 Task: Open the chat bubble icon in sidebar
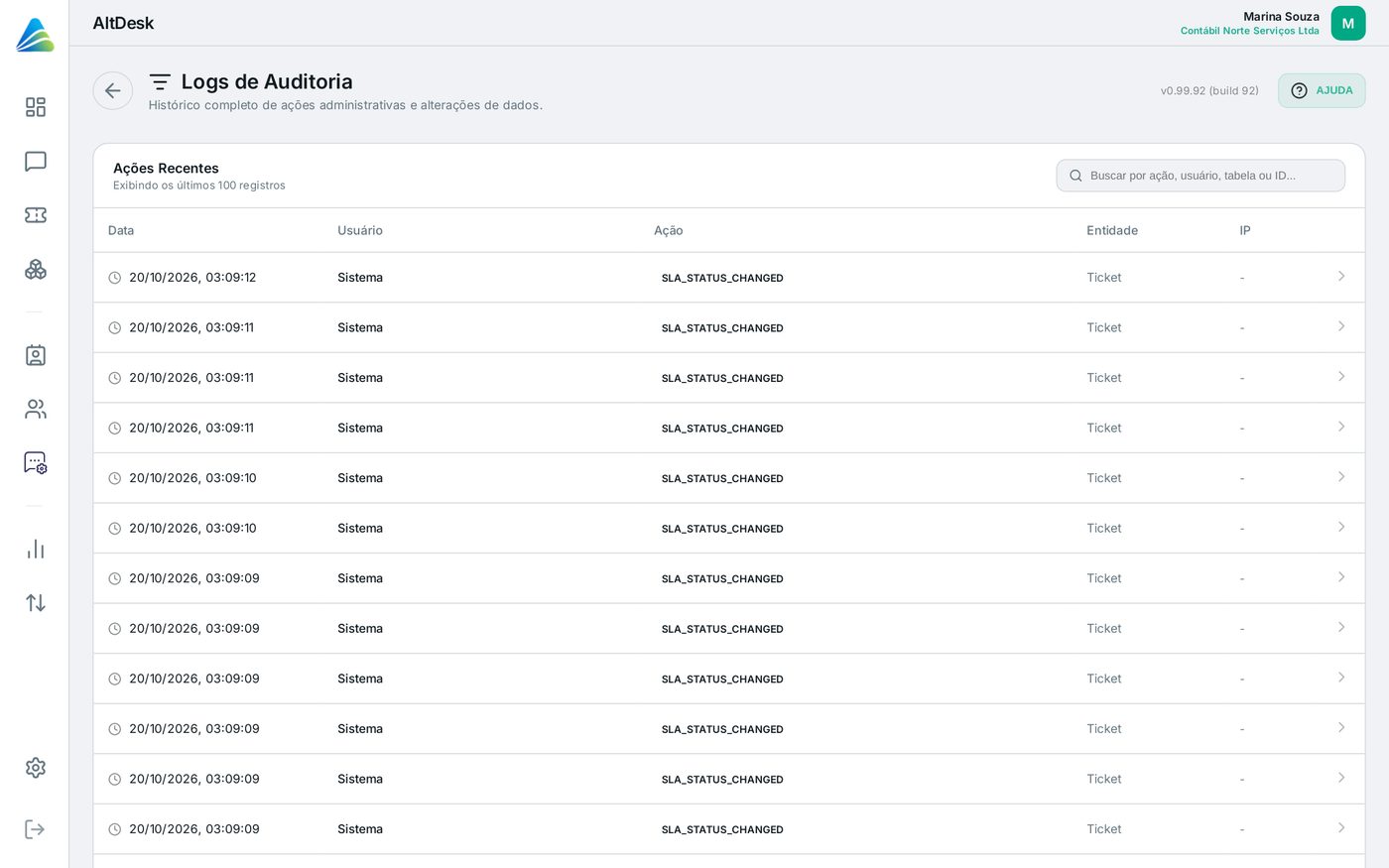tap(36, 162)
